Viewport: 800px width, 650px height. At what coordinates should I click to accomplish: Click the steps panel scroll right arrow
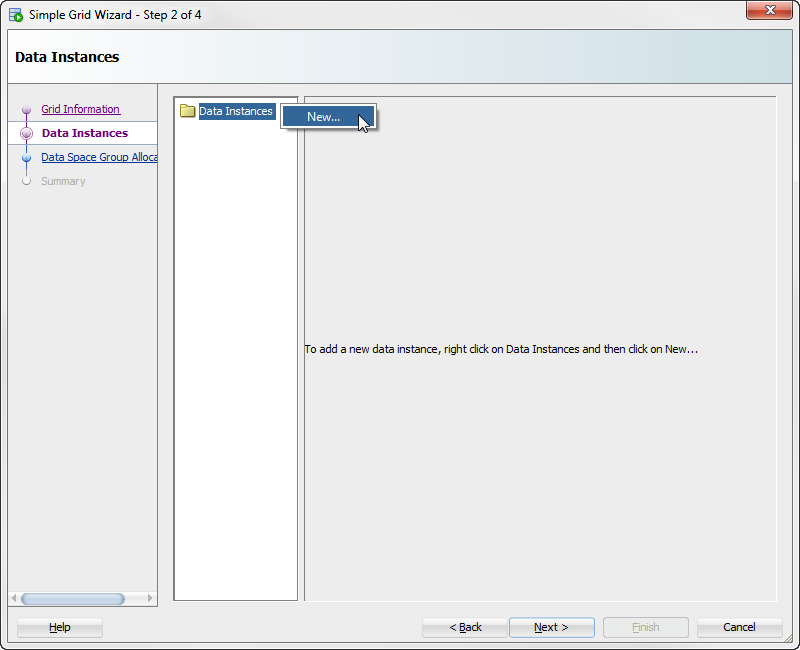pyautogui.click(x=149, y=598)
